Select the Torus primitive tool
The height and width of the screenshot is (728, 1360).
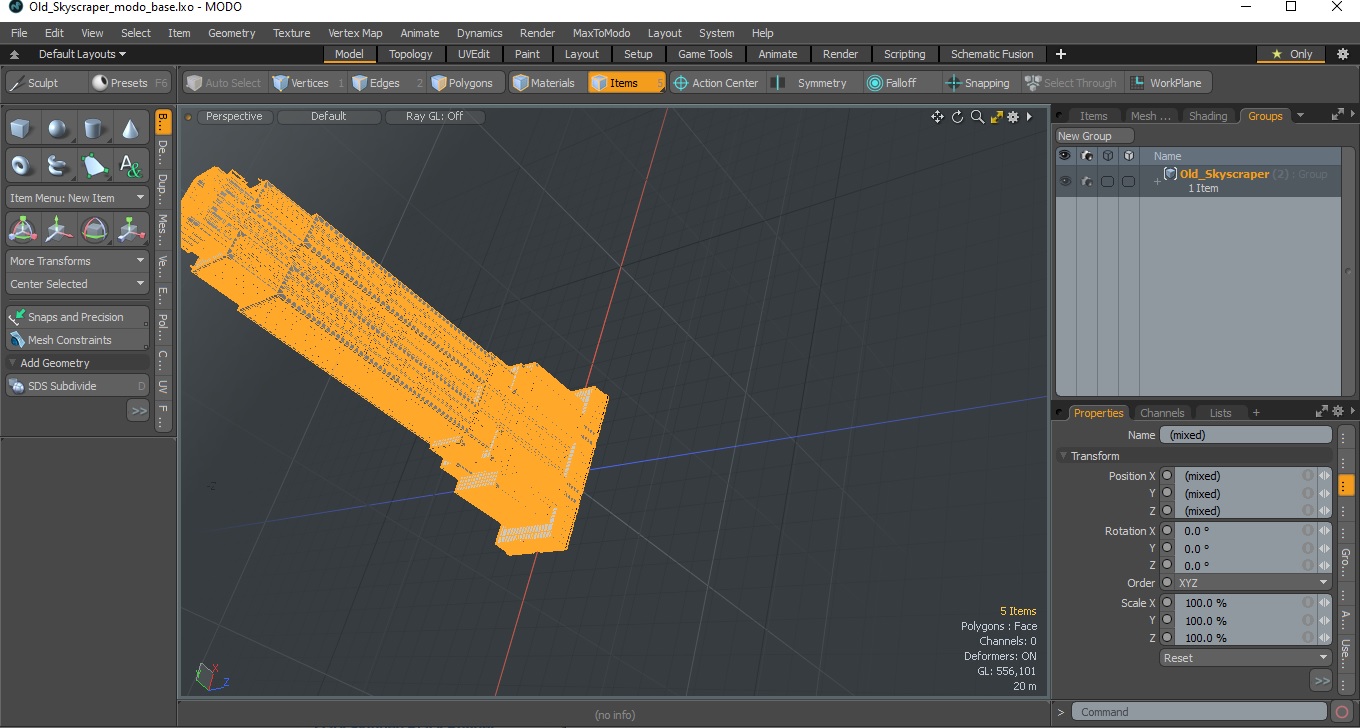pos(22,165)
